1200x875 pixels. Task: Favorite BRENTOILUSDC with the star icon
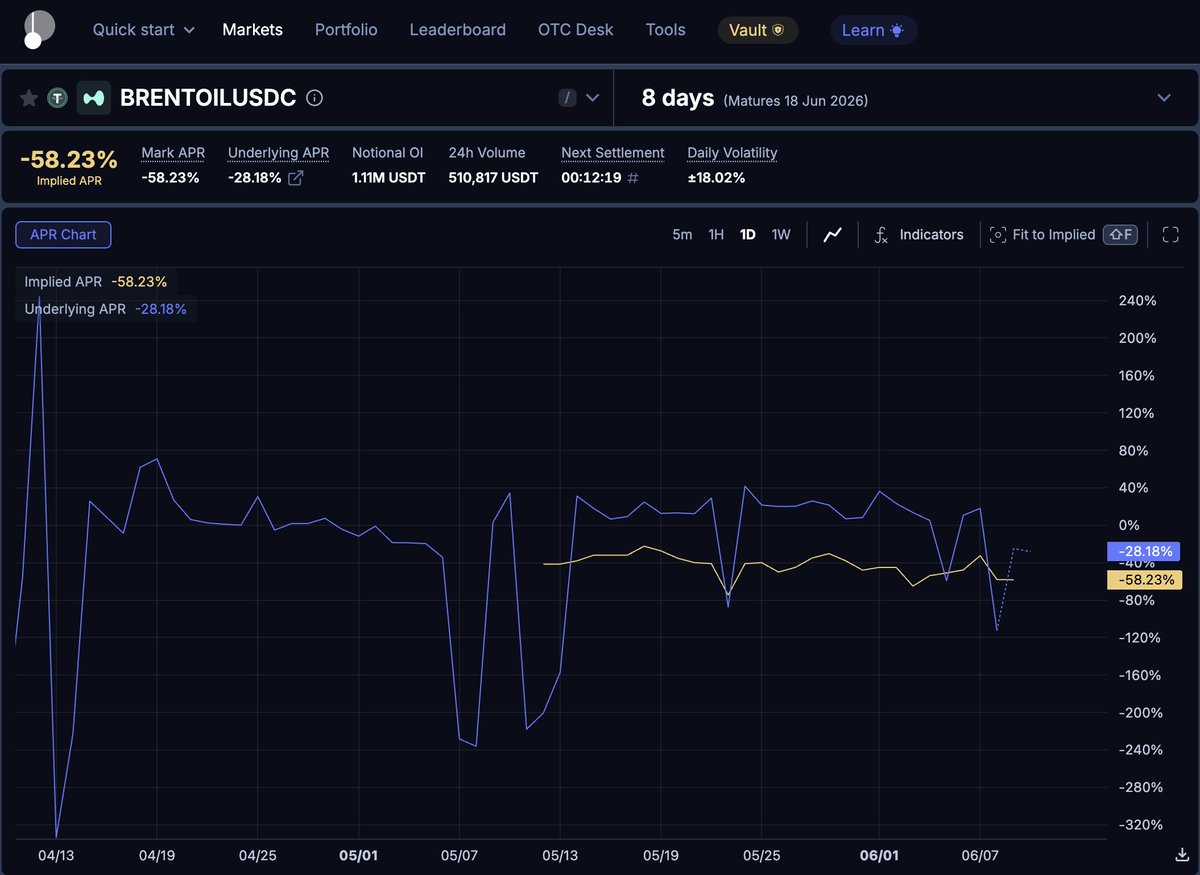pyautogui.click(x=29, y=98)
